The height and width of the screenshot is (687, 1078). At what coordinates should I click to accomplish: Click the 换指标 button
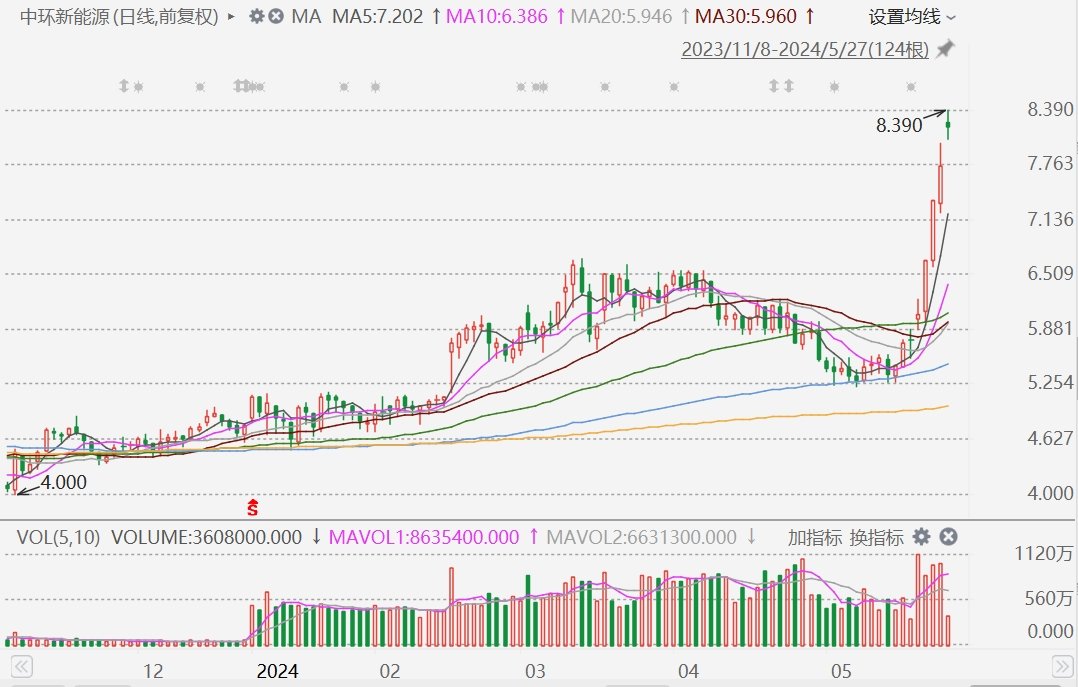tap(877, 537)
